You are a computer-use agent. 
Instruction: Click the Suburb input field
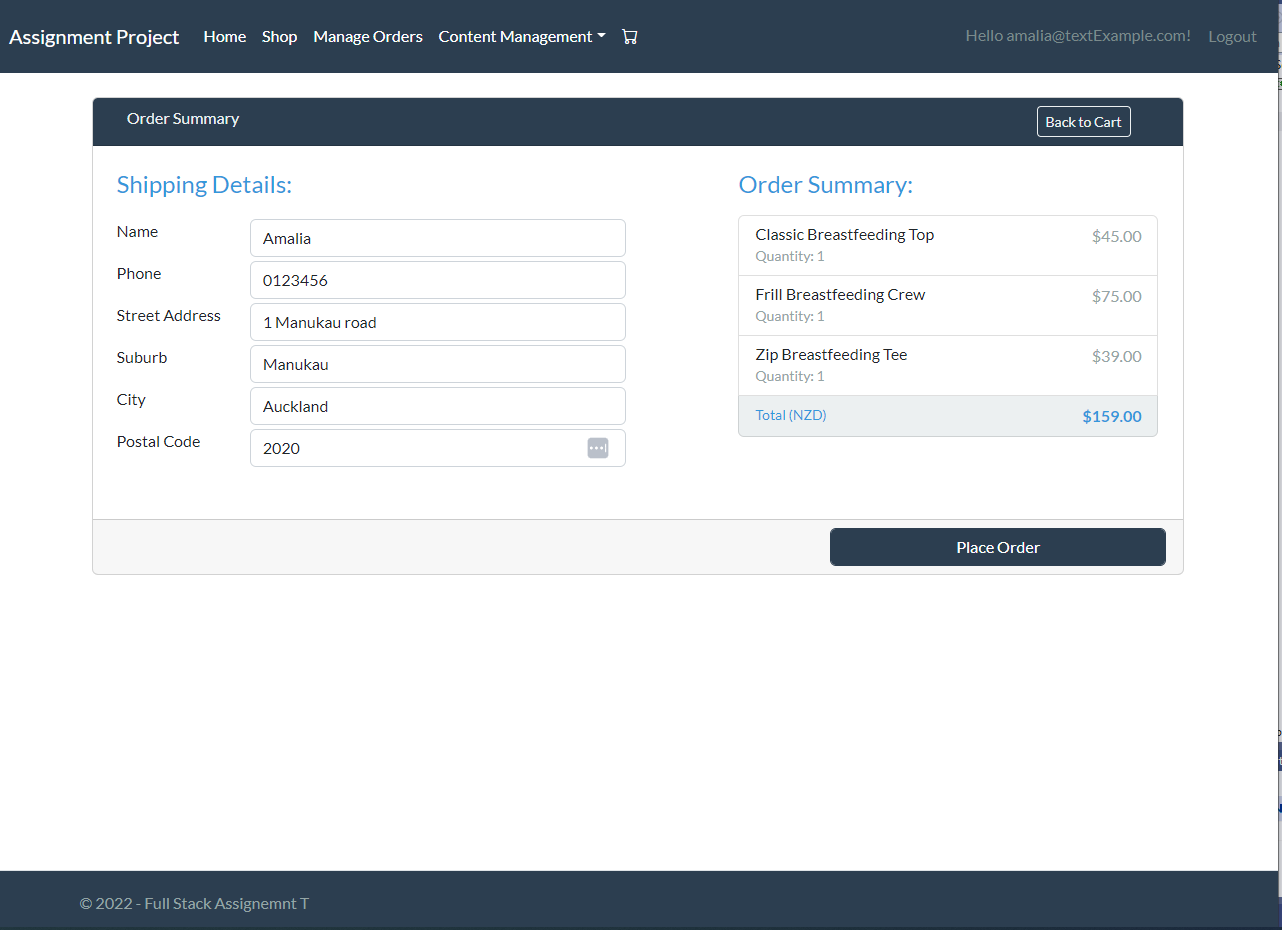[x=437, y=364]
